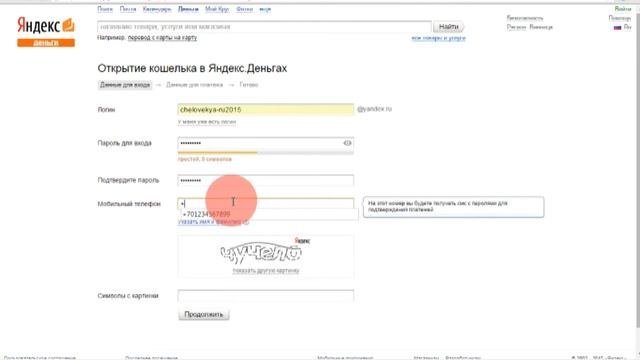Select the Данные для платежа step
640x360 pixels.
(x=195, y=85)
